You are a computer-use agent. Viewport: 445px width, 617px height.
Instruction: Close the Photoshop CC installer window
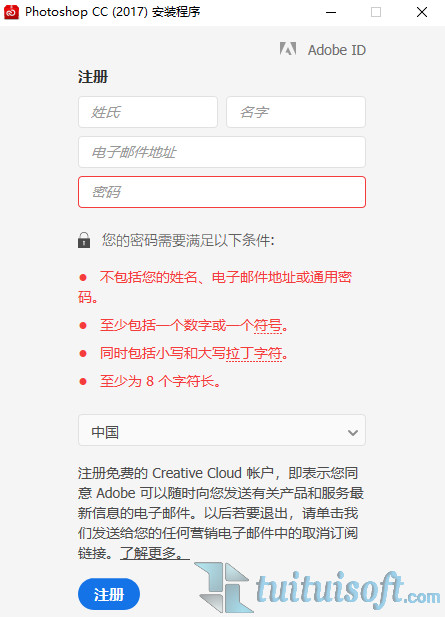click(422, 12)
